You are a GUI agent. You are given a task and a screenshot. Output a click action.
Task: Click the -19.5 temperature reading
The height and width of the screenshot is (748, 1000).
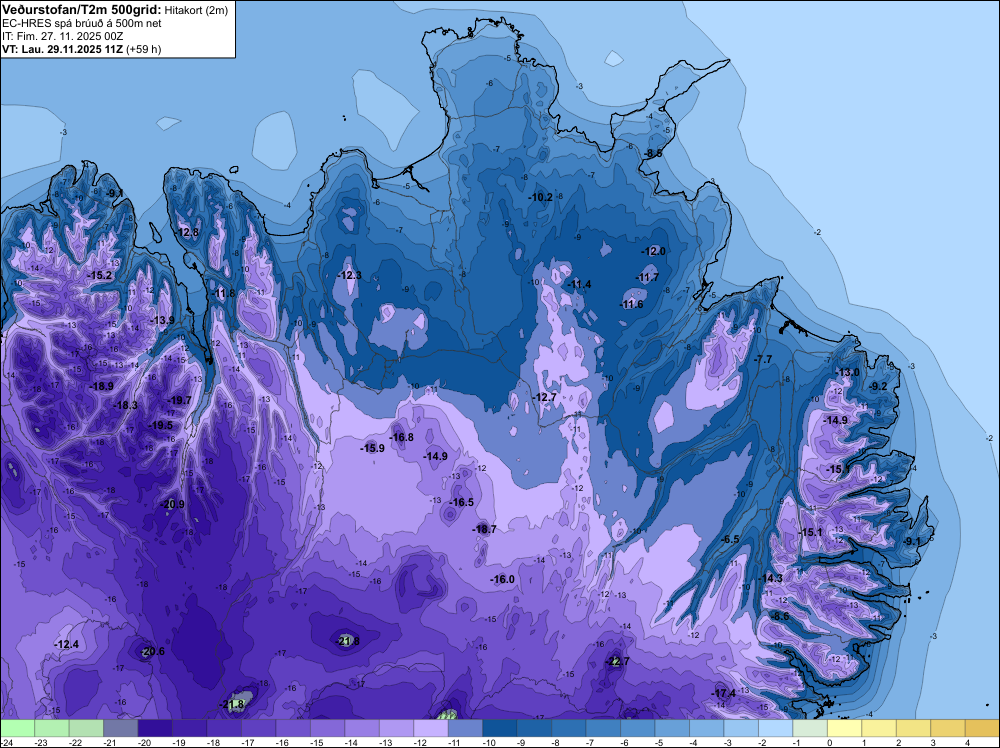[x=160, y=425]
